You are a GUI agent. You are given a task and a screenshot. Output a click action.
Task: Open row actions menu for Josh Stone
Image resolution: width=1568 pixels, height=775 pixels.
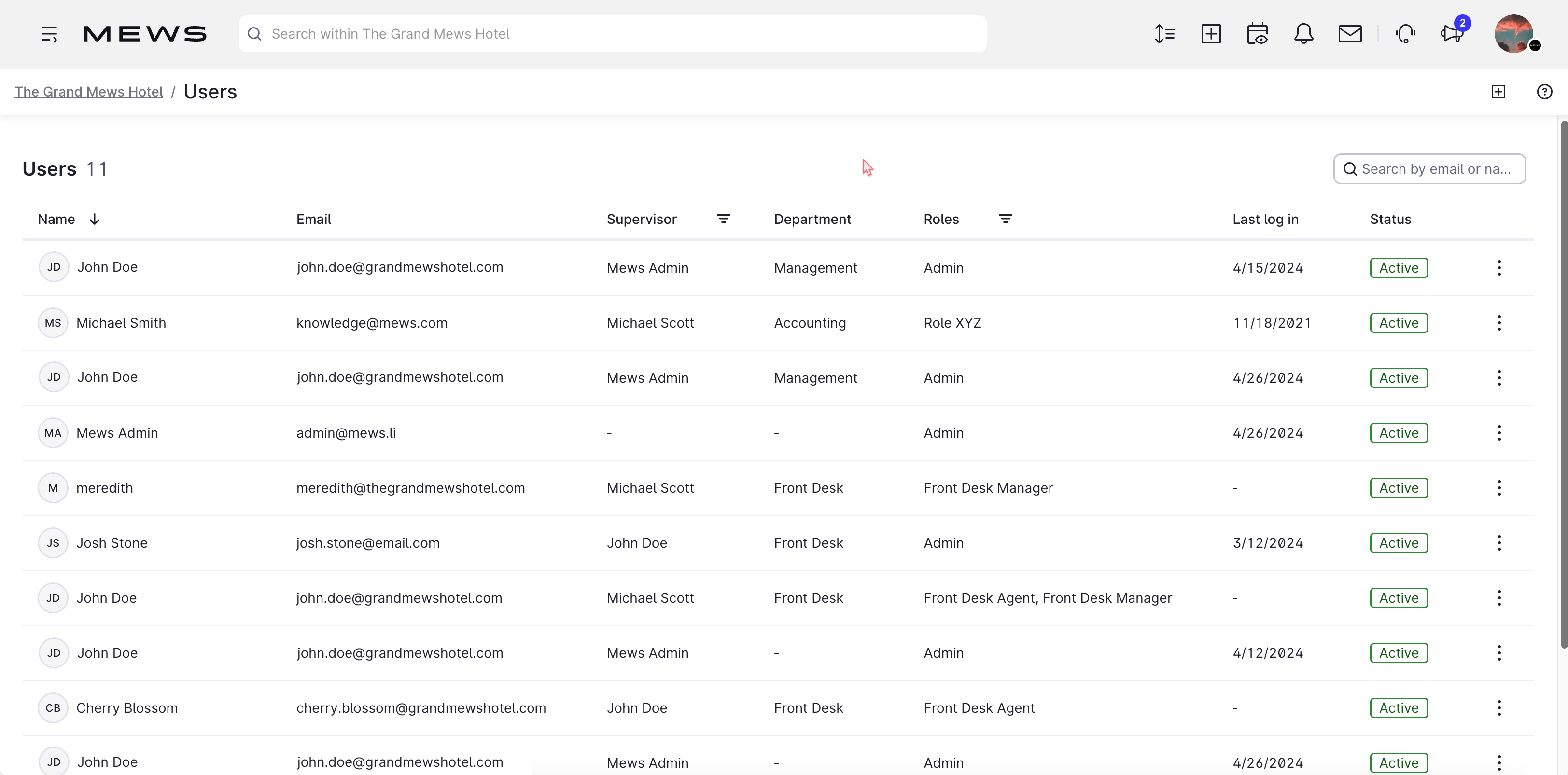tap(1500, 542)
